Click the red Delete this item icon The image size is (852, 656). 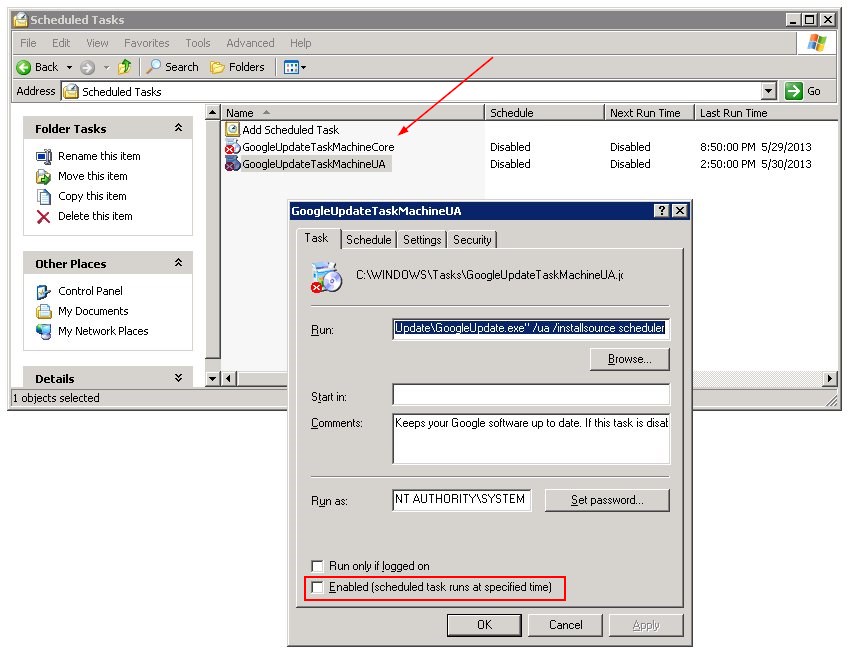point(43,217)
